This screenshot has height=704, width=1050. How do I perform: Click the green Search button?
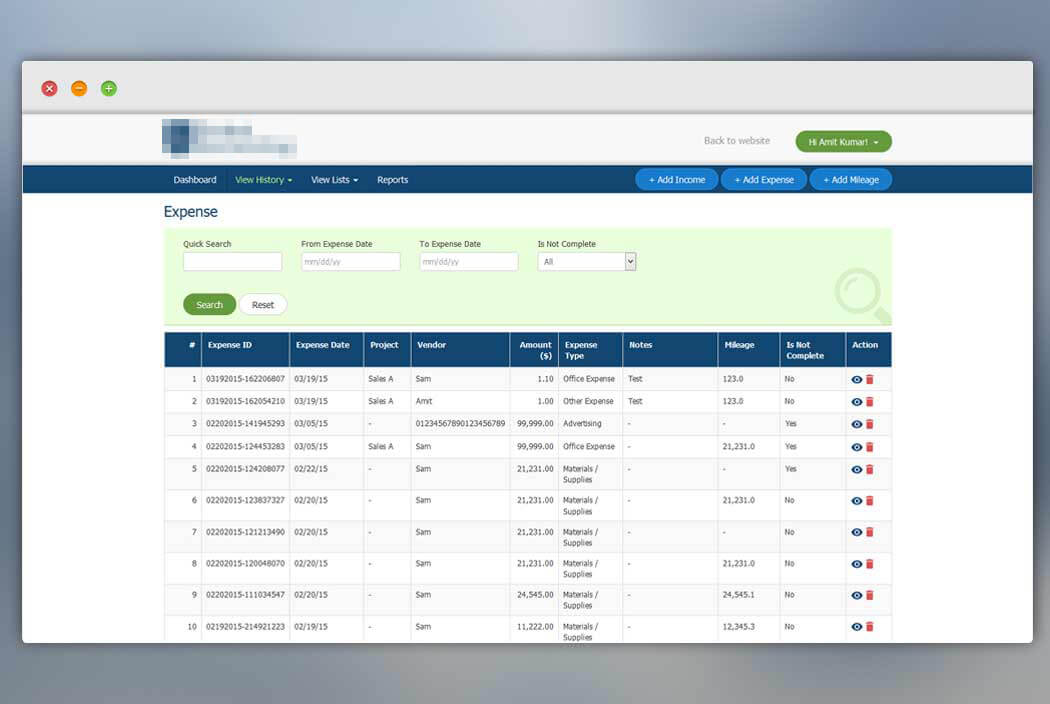click(209, 304)
